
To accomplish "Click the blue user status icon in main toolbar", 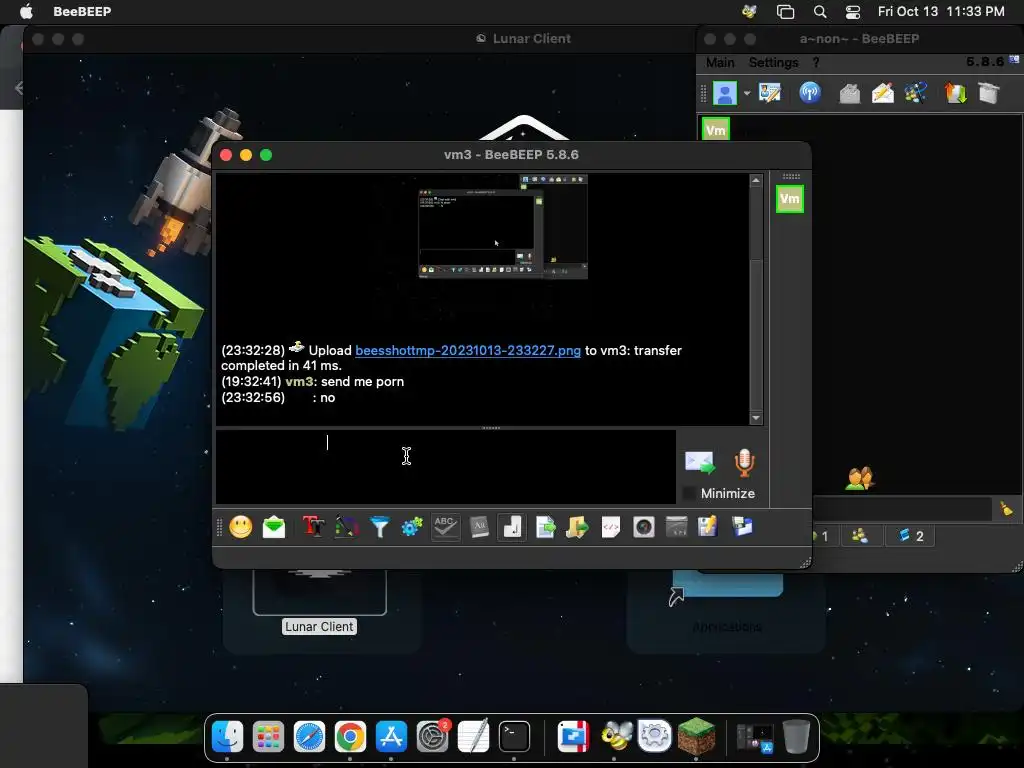I will tap(725, 93).
